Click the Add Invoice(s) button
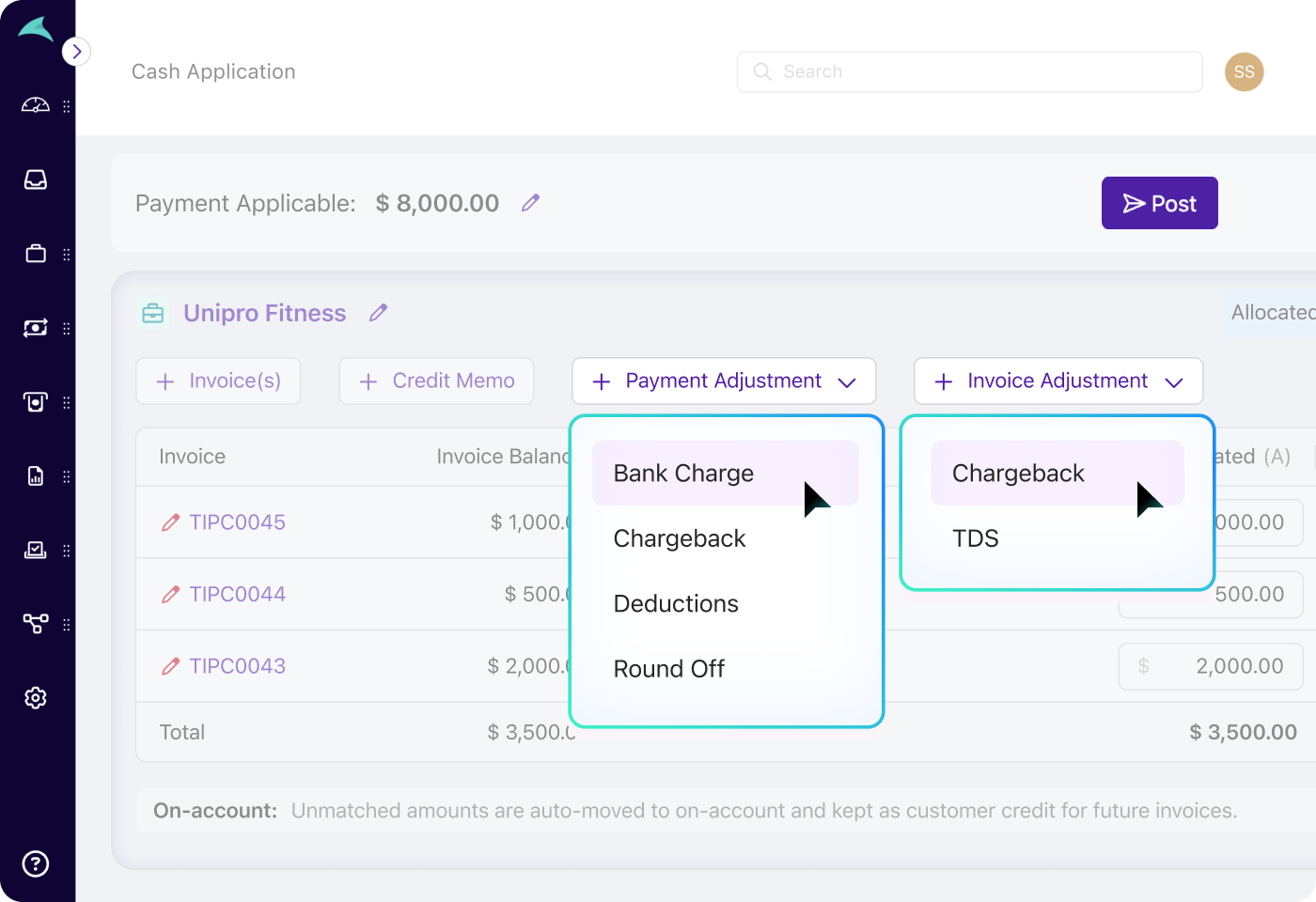 pyautogui.click(x=218, y=381)
